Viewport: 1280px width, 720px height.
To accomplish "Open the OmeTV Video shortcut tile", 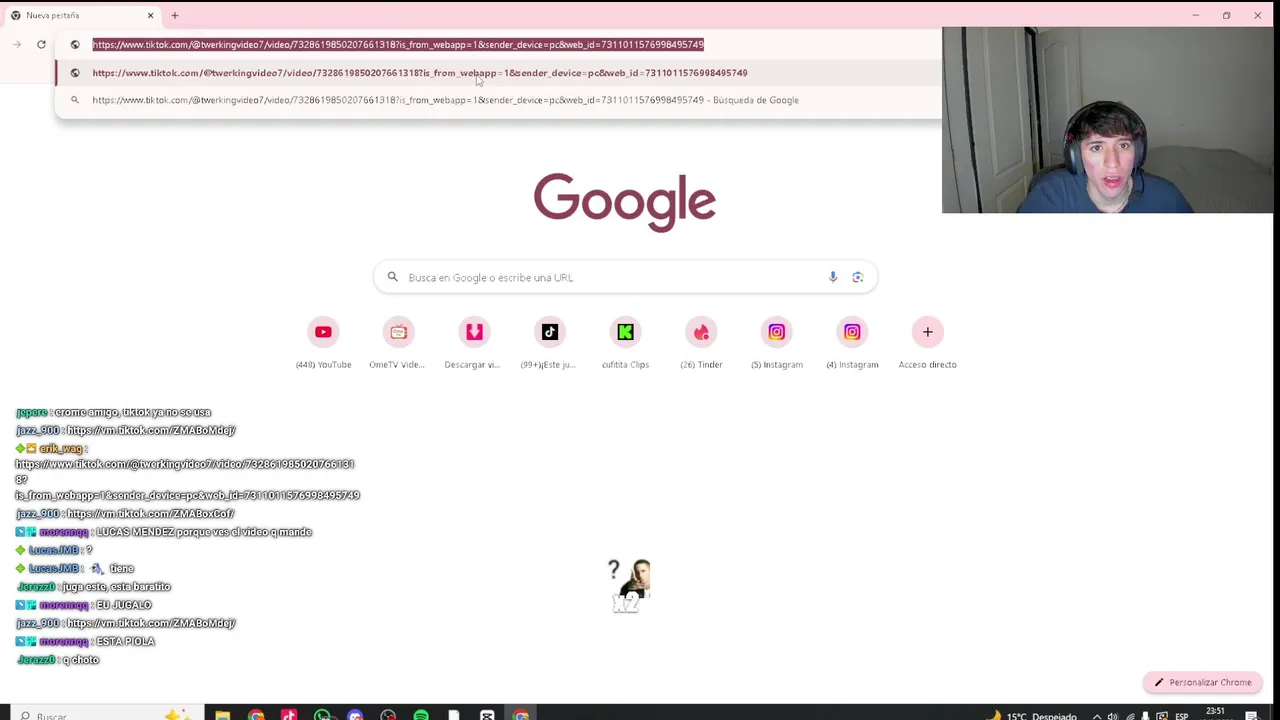I will [x=398, y=343].
